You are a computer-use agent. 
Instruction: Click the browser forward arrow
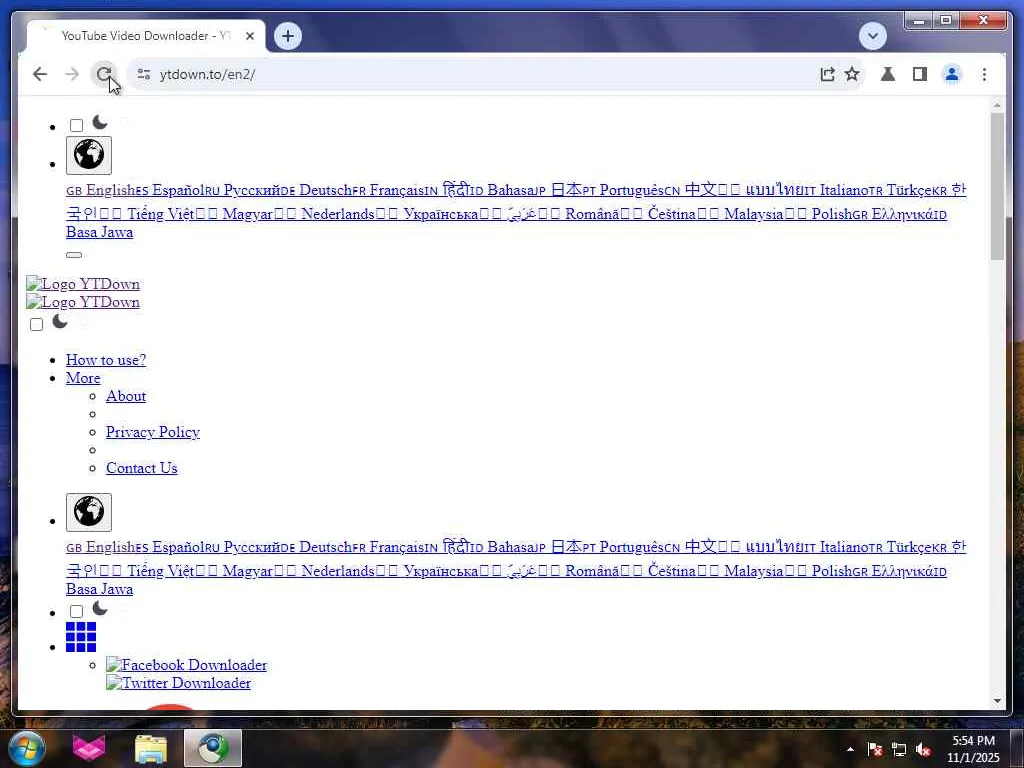point(72,74)
